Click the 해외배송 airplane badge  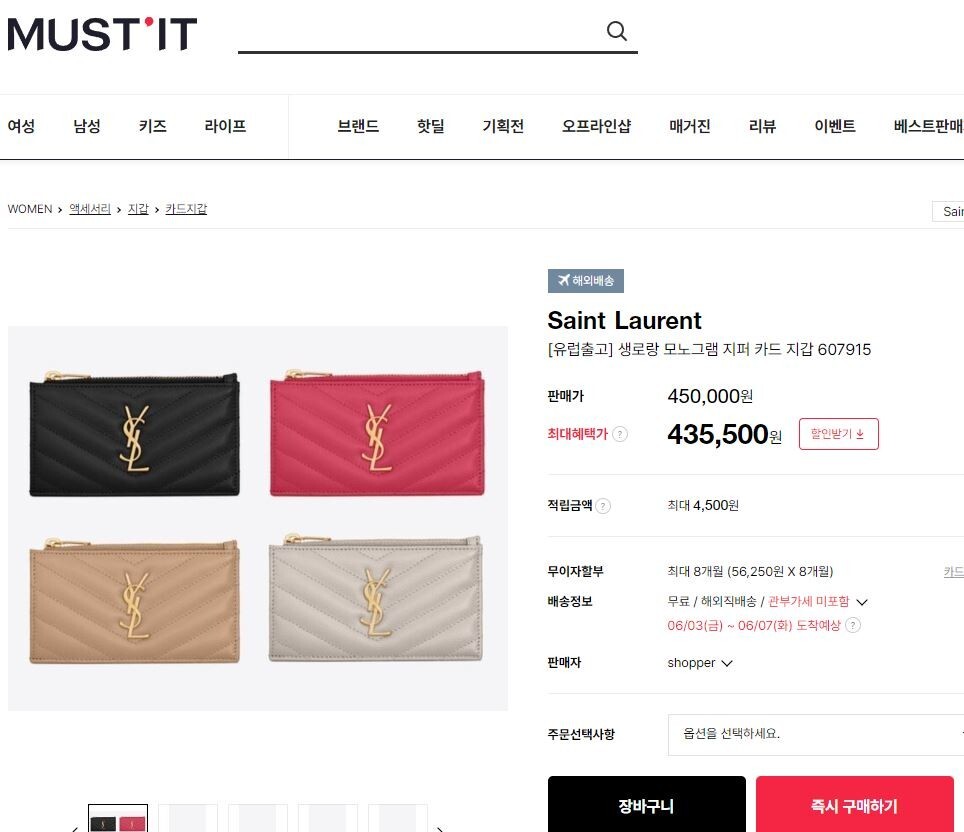click(585, 280)
